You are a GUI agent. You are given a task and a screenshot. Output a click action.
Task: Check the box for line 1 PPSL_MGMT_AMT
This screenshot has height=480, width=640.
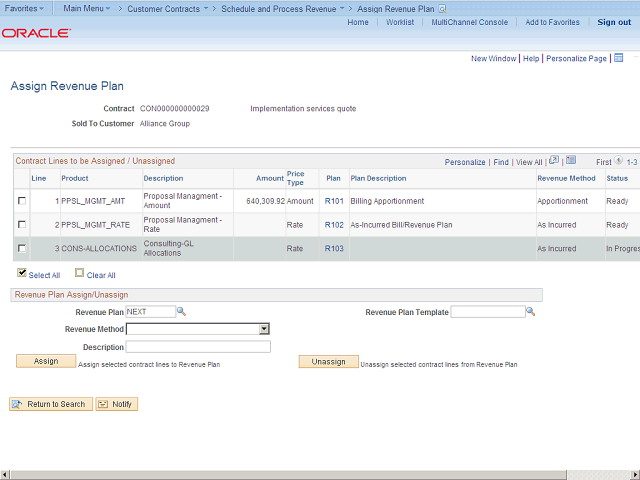22,201
